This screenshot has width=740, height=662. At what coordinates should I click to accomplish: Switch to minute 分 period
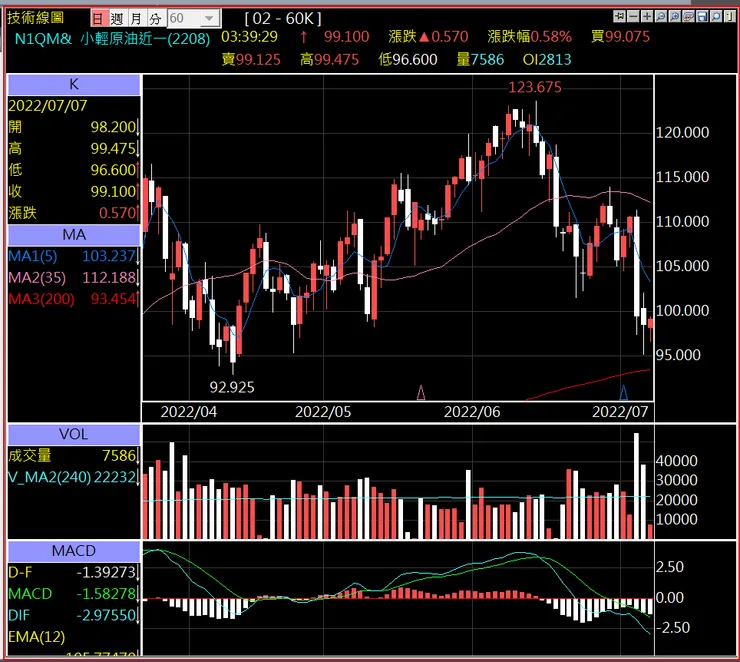tap(156, 18)
